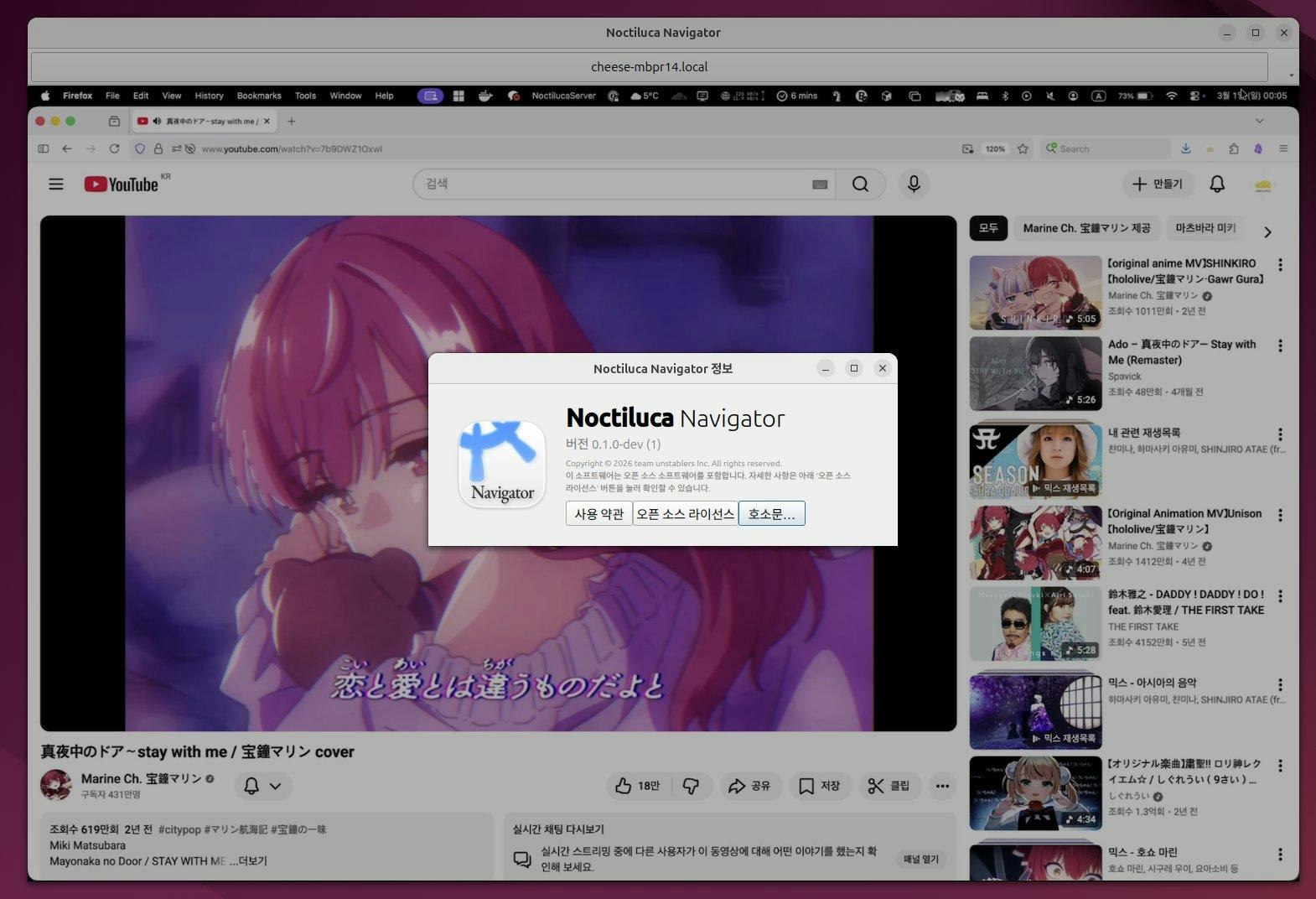Bookmark the page with the star icon
Image resolution: width=1316 pixels, height=899 pixels.
coord(1023,148)
